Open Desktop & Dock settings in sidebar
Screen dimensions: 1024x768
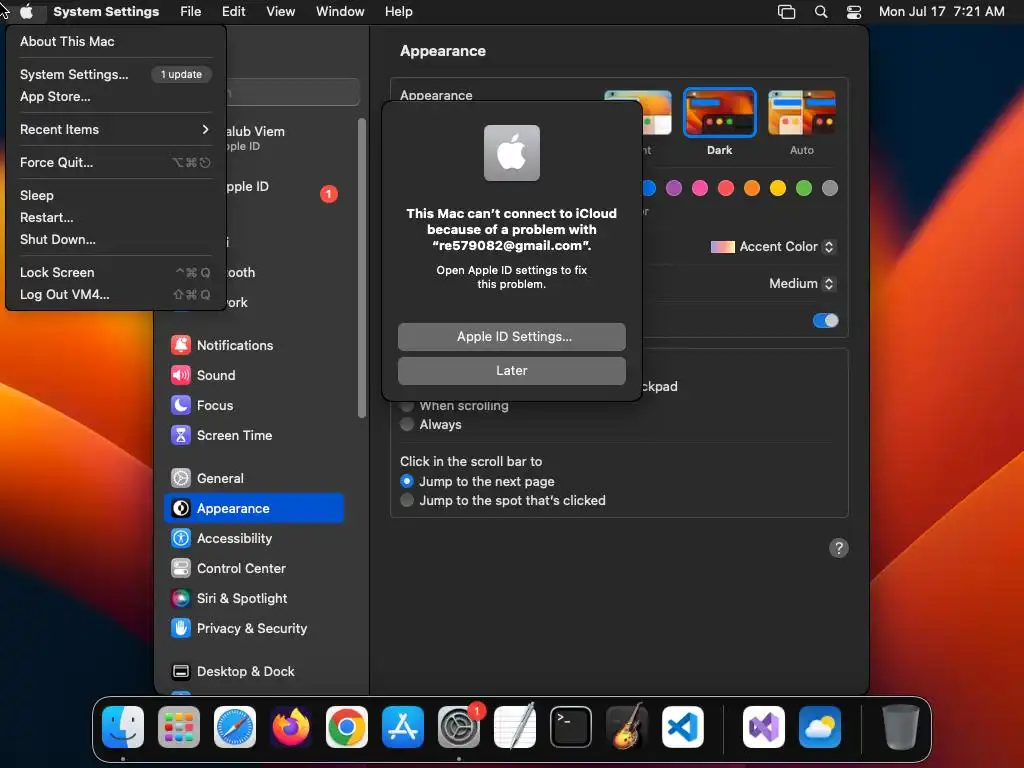coord(255,672)
